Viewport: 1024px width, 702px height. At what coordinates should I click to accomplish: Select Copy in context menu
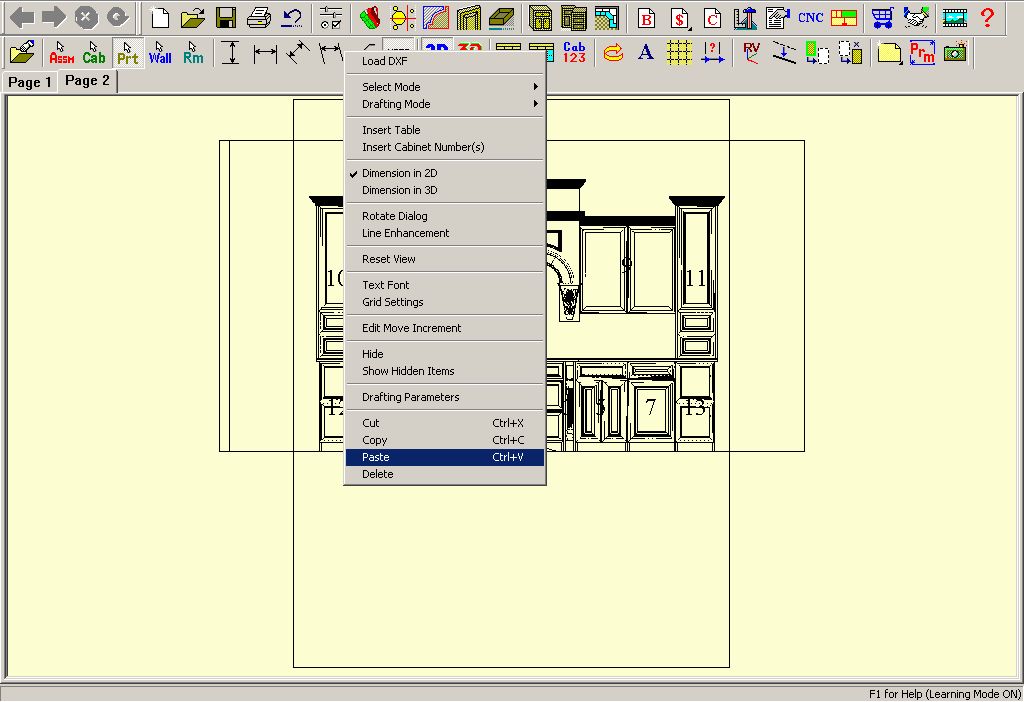coord(445,440)
